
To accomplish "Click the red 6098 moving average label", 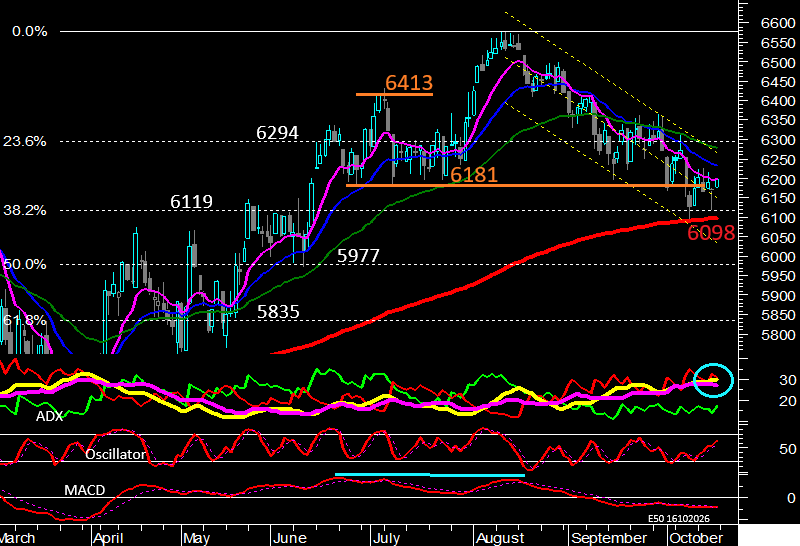I will [711, 233].
